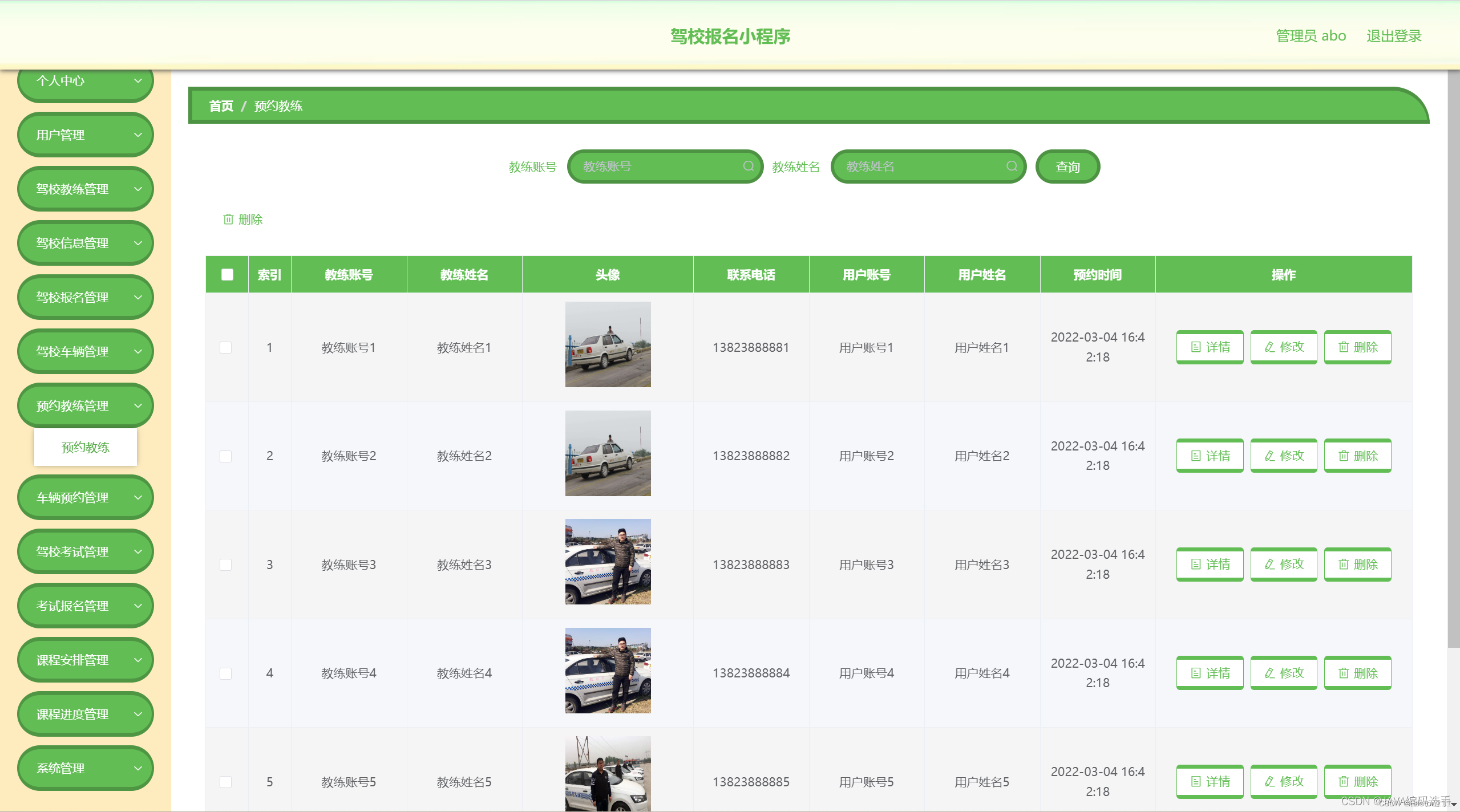
Task: Expand the 个人中心 menu chevron
Action: pos(137,80)
